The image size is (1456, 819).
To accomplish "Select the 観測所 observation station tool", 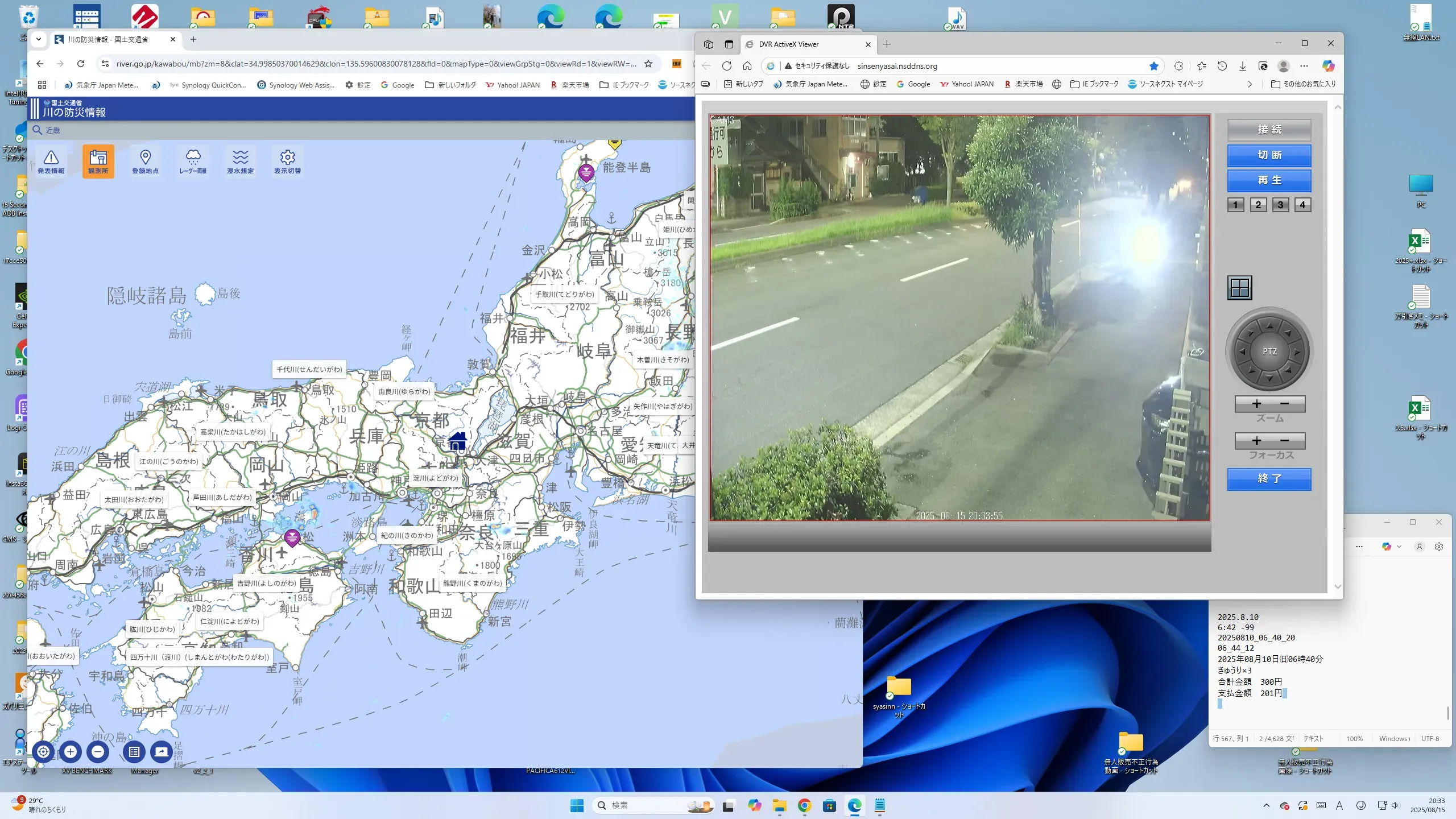I will pos(98,161).
